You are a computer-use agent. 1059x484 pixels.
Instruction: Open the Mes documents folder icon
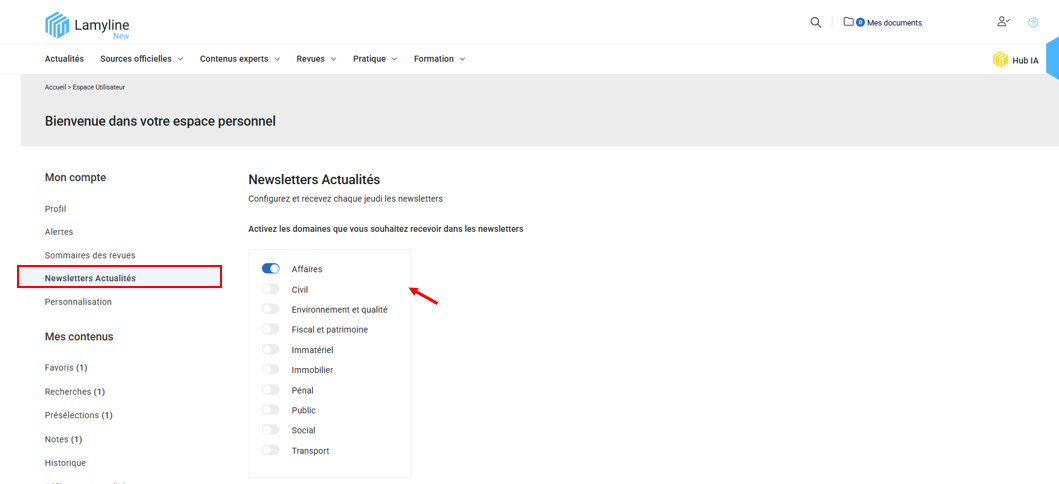point(848,22)
